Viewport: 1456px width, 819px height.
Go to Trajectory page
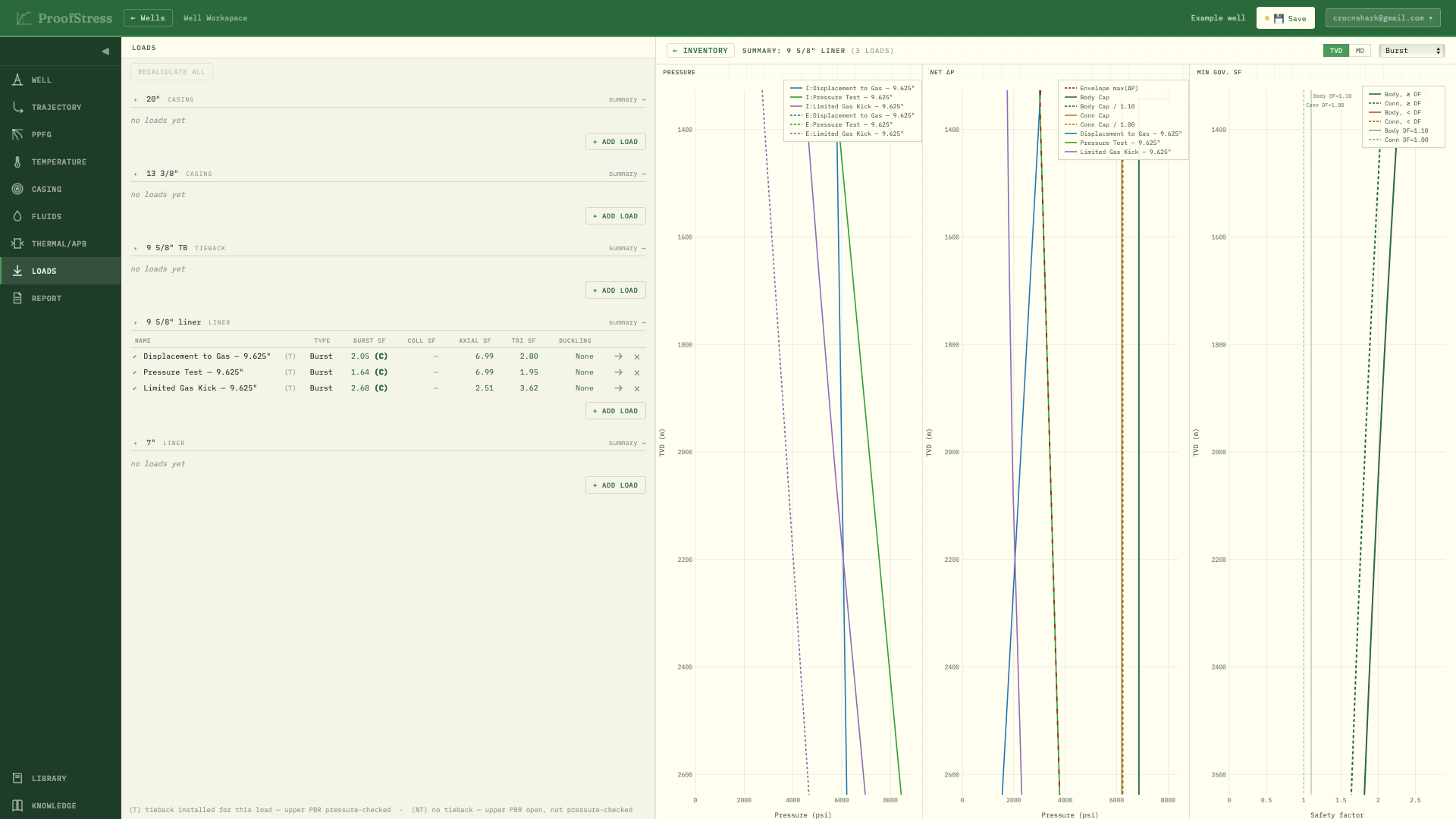pyautogui.click(x=61, y=107)
